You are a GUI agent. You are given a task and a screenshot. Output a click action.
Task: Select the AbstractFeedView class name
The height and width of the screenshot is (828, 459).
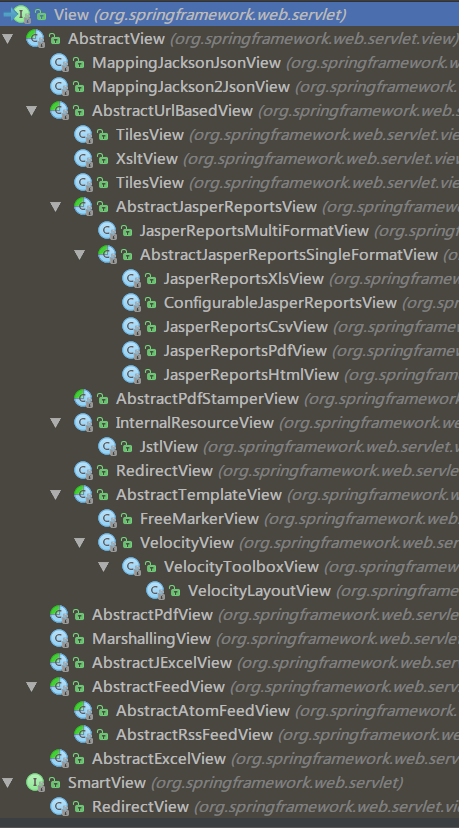(158, 687)
